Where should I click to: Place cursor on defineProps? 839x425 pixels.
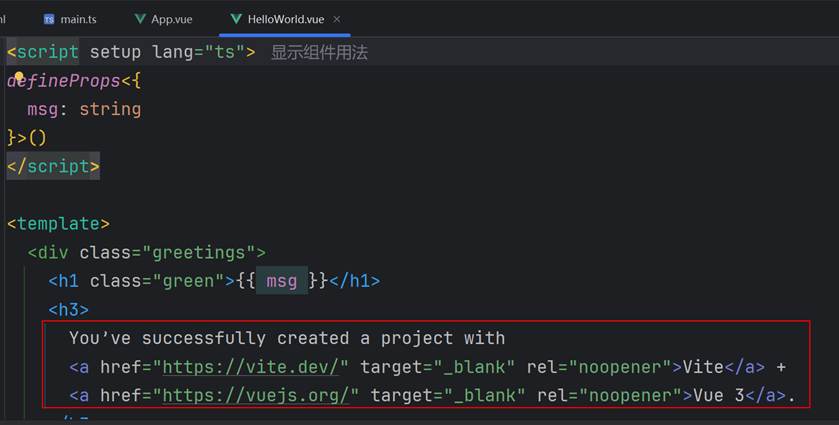point(64,81)
